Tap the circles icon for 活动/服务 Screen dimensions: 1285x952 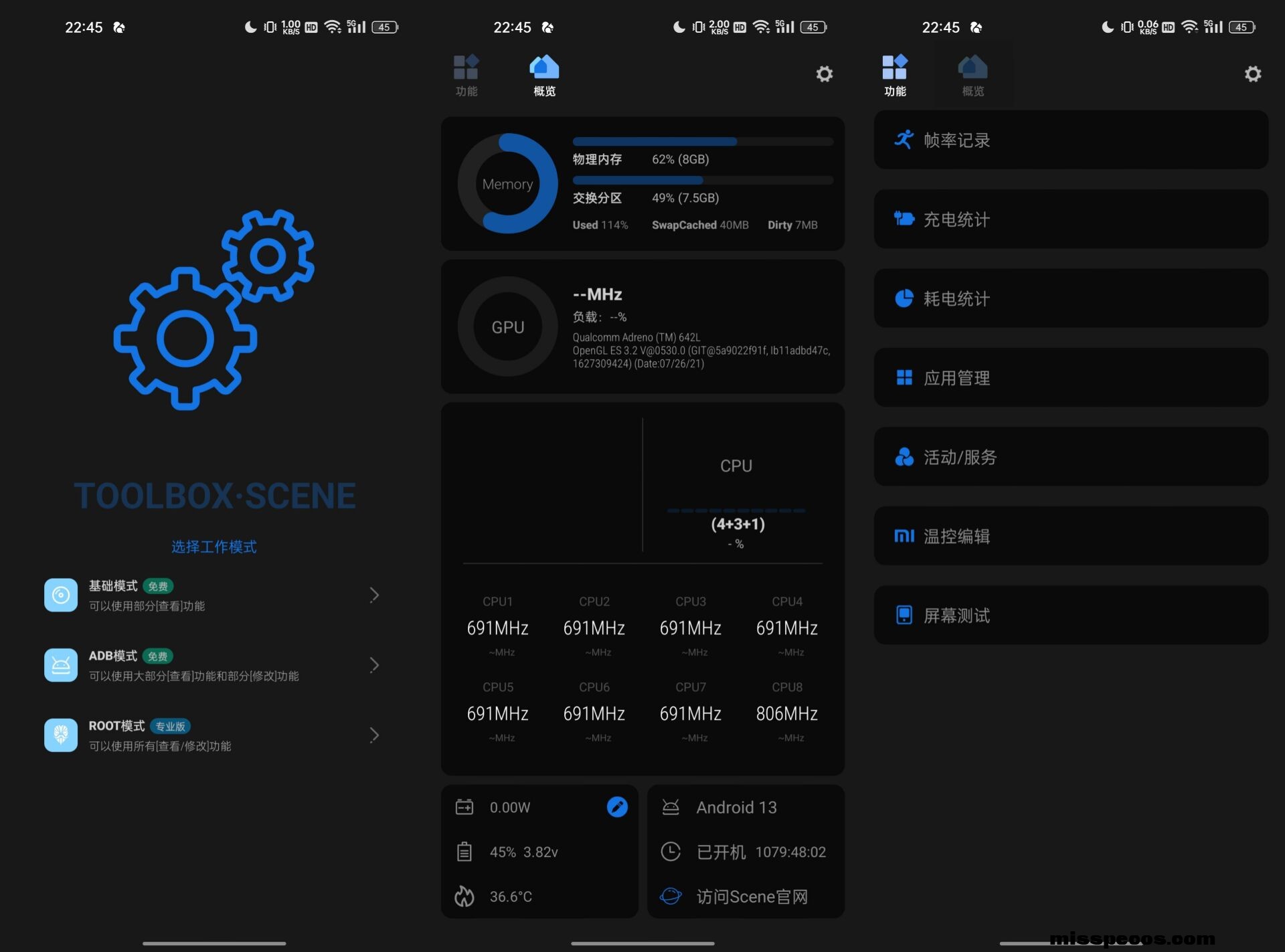click(904, 457)
